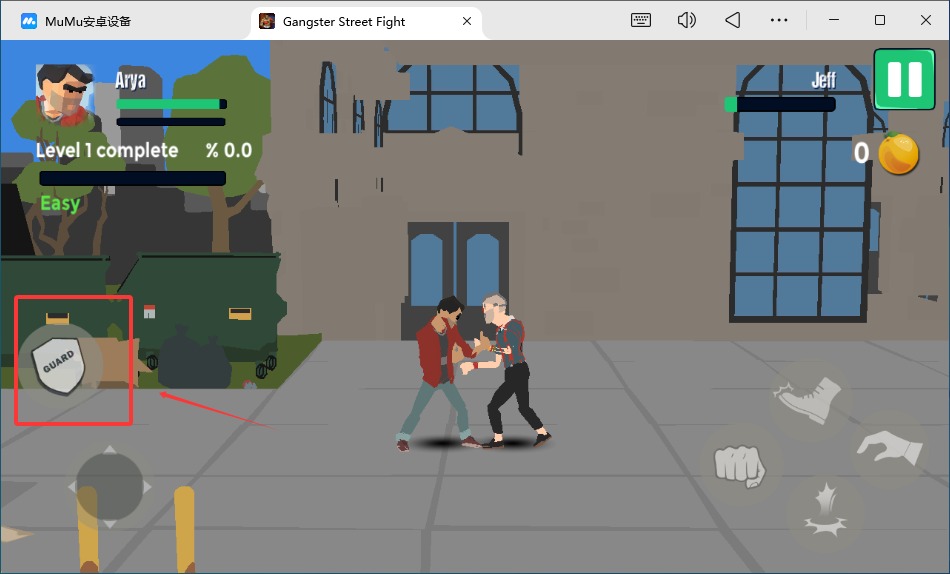Click the green Easy difficulty label
This screenshot has width=950, height=574.
(x=60, y=204)
